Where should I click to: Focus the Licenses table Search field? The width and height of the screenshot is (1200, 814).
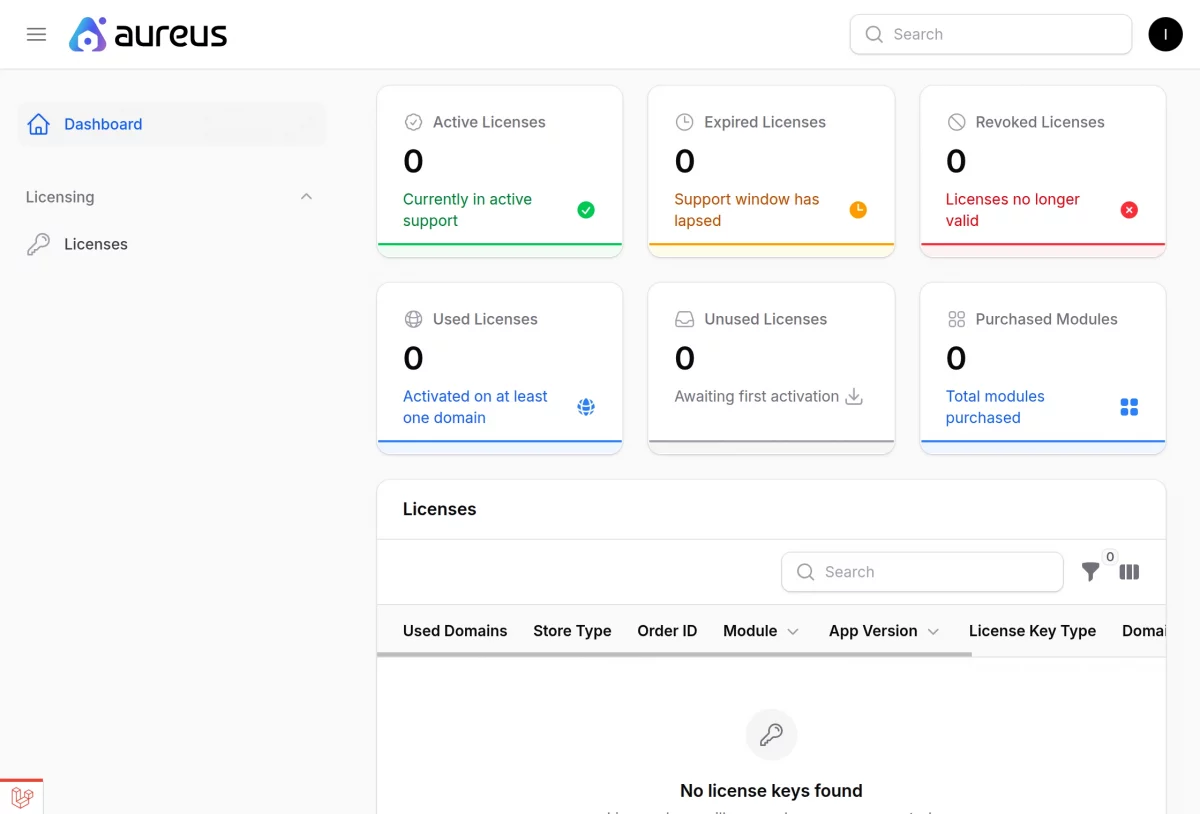[922, 572]
